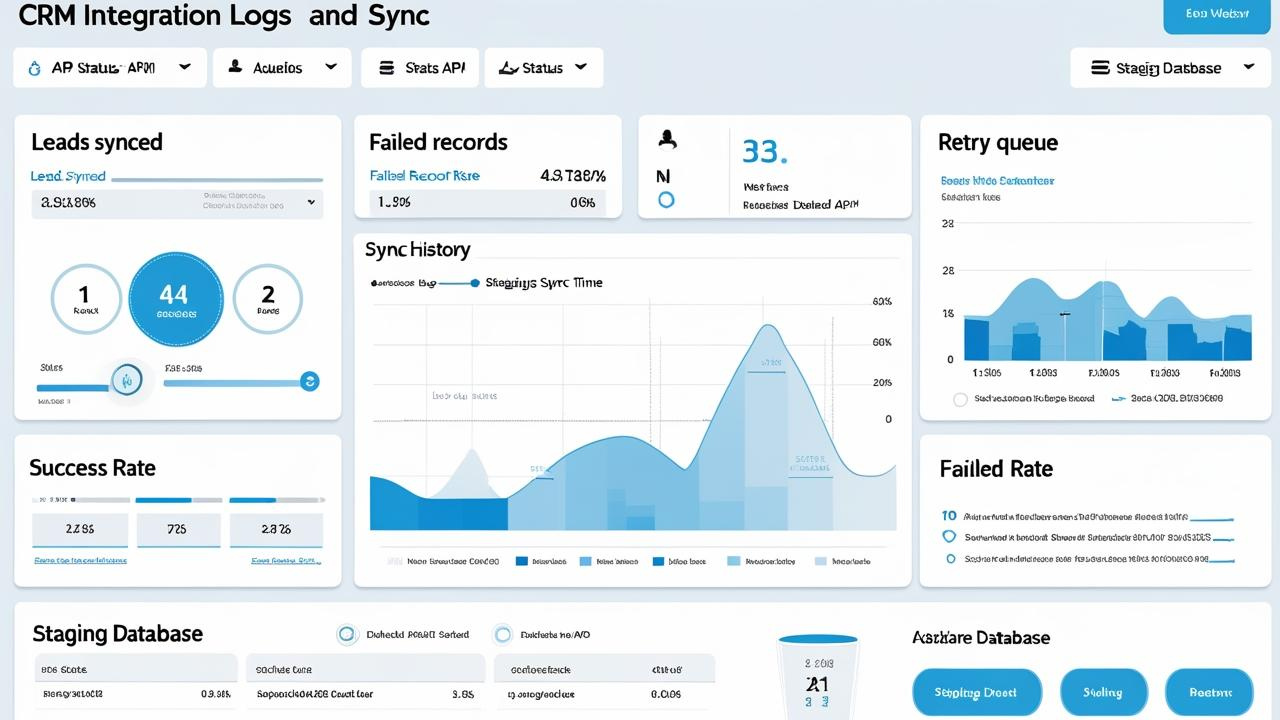Click the blue button in the top right corner
This screenshot has width=1280, height=720.
(x=1216, y=14)
